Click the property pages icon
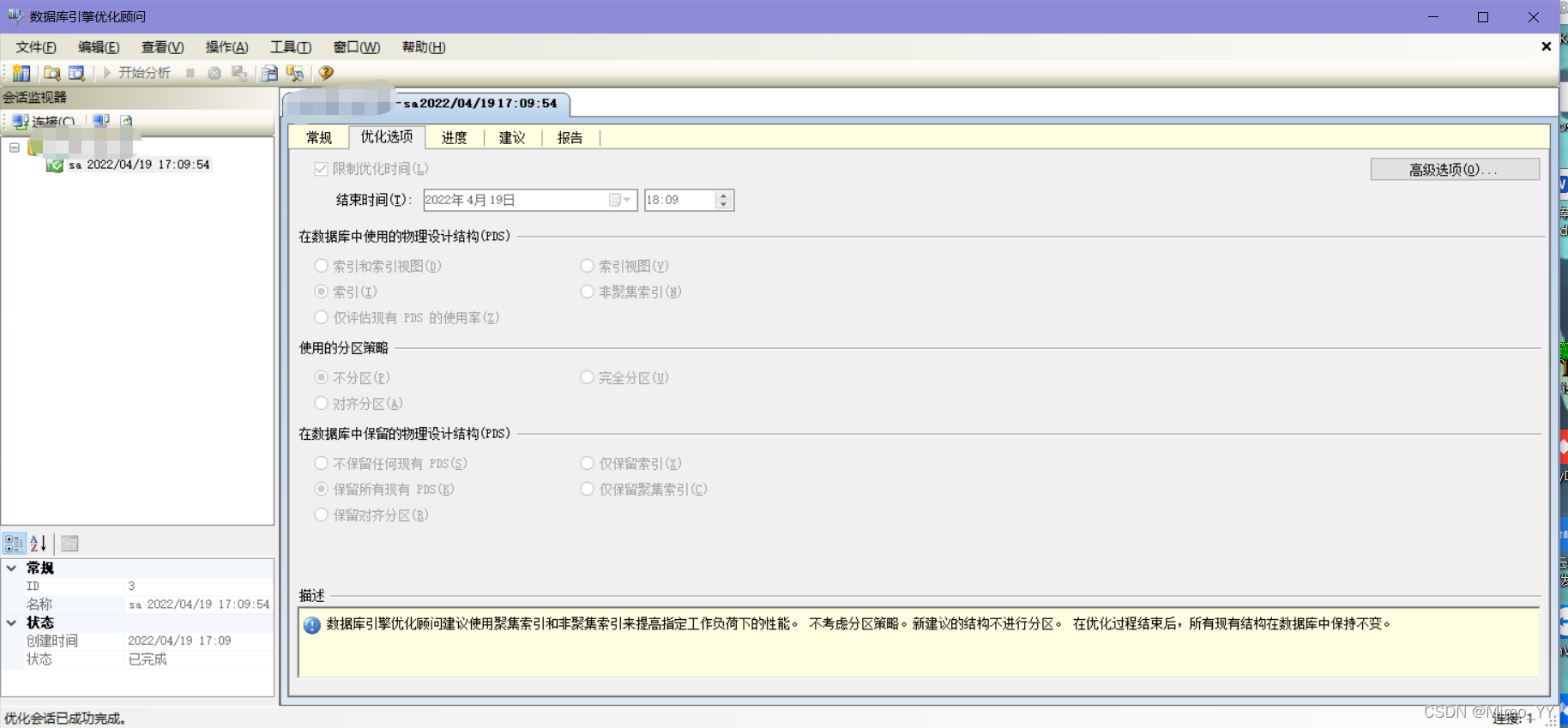This screenshot has height=728, width=1568. pyautogui.click(x=70, y=544)
